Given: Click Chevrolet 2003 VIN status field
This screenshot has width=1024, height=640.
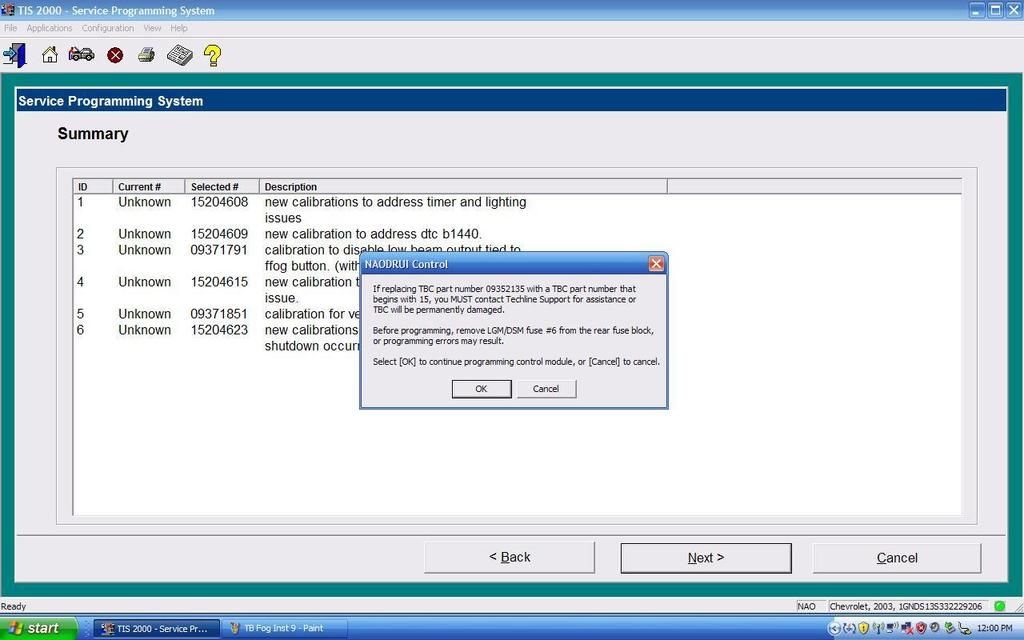Looking at the screenshot, I should (x=906, y=606).
